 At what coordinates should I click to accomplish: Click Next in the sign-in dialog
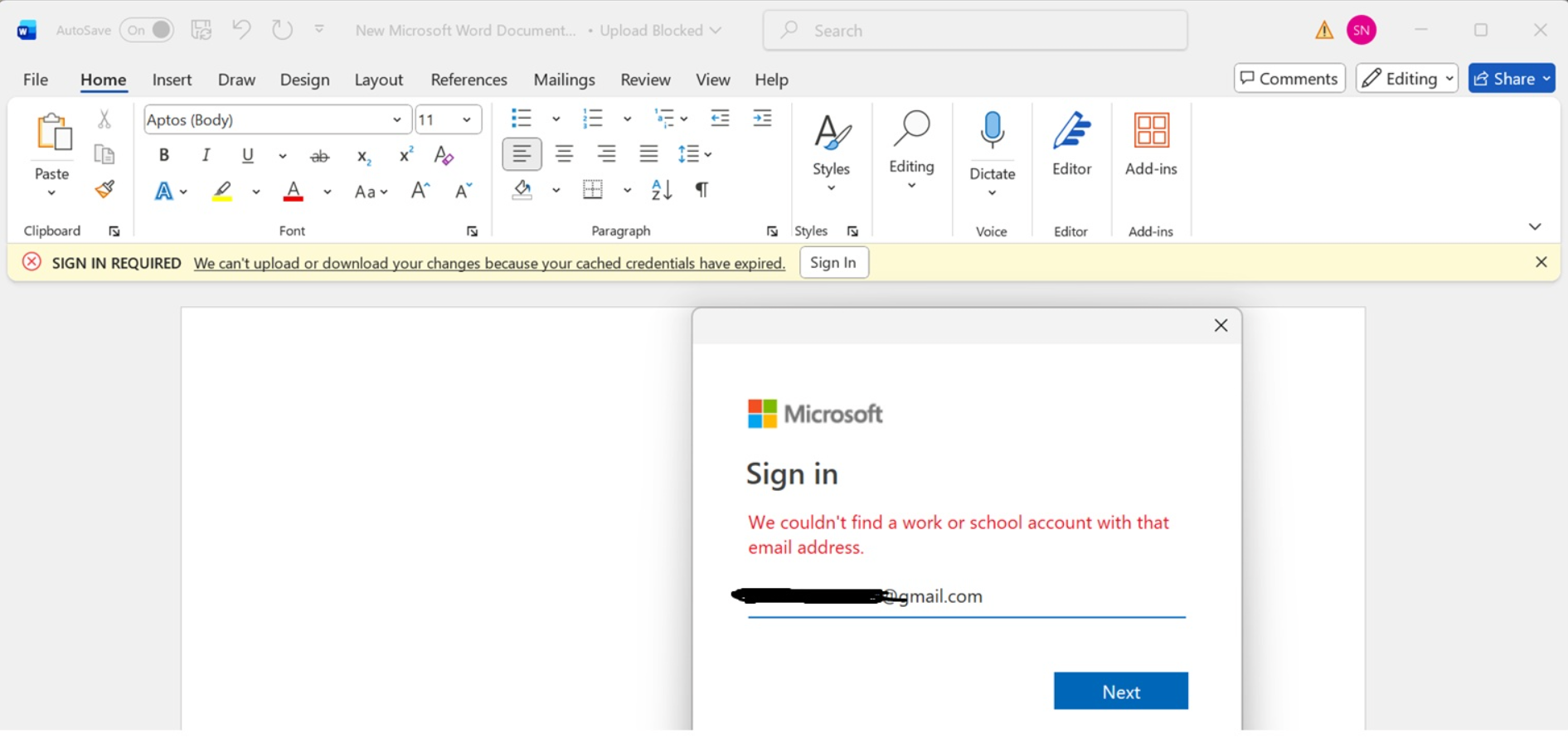(x=1120, y=692)
